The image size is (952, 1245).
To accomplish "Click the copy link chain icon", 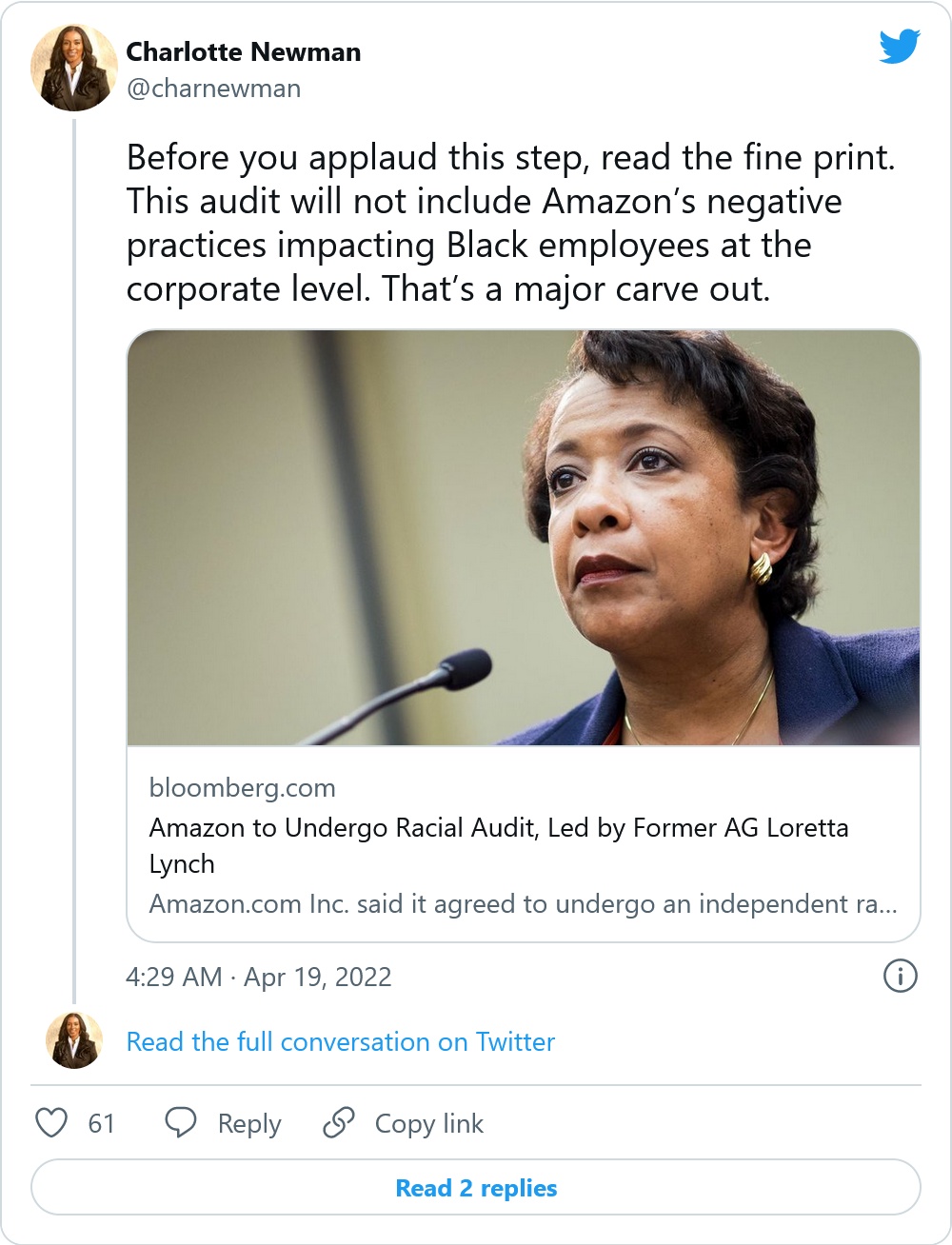I will [339, 1123].
